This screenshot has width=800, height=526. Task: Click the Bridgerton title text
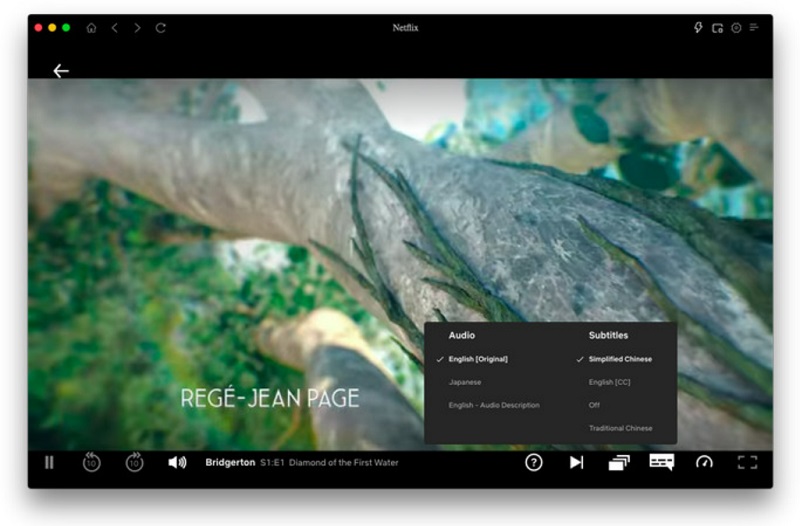pyautogui.click(x=230, y=462)
